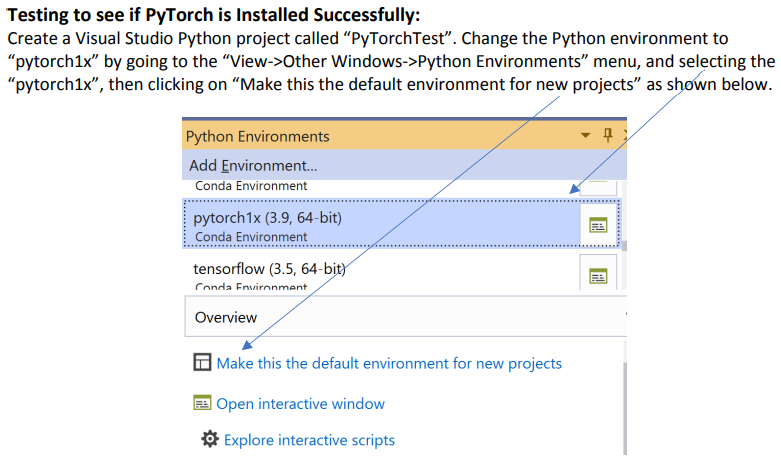Click the interactive window icon beside link
The image size is (781, 461).
point(202,402)
